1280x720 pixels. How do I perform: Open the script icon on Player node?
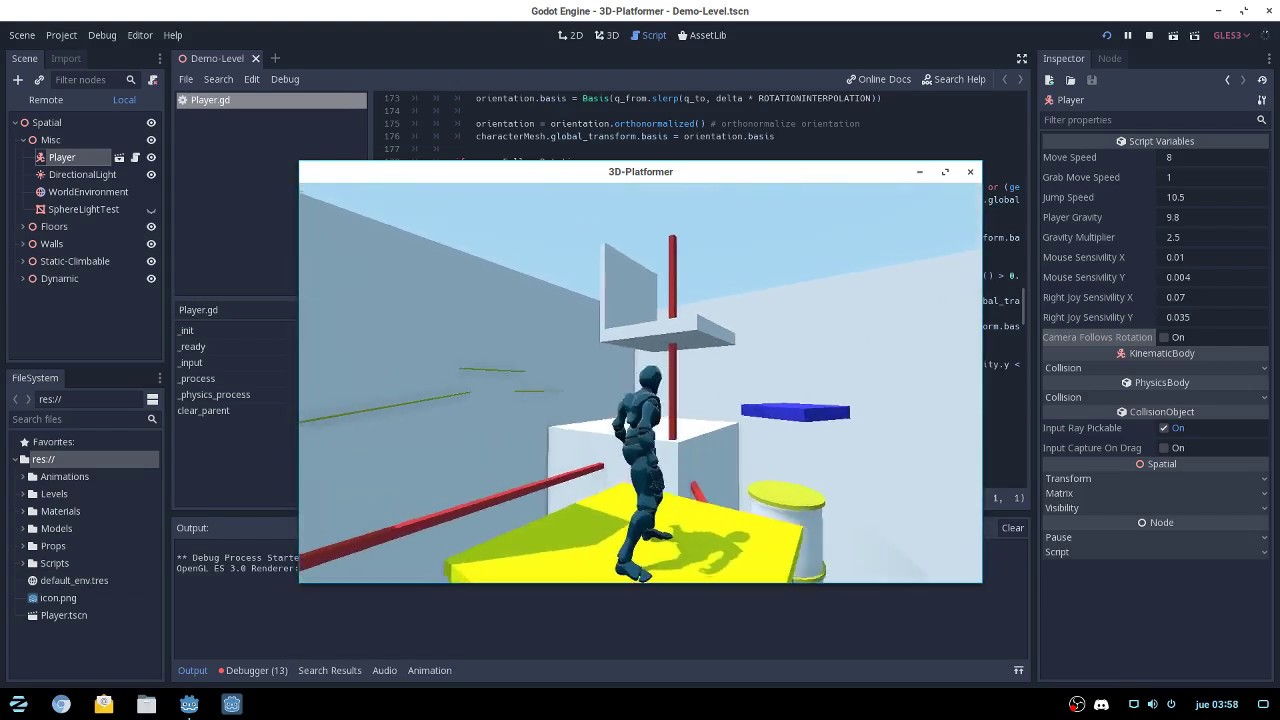135,158
